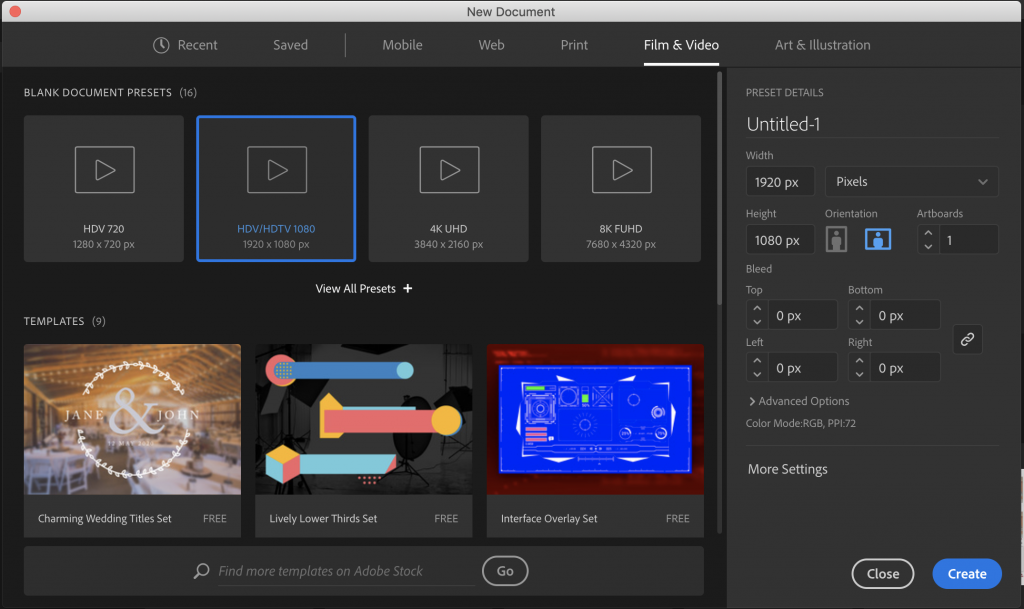1024x609 pixels.
Task: Select the HDV 720 preset icon
Action: pos(104,170)
